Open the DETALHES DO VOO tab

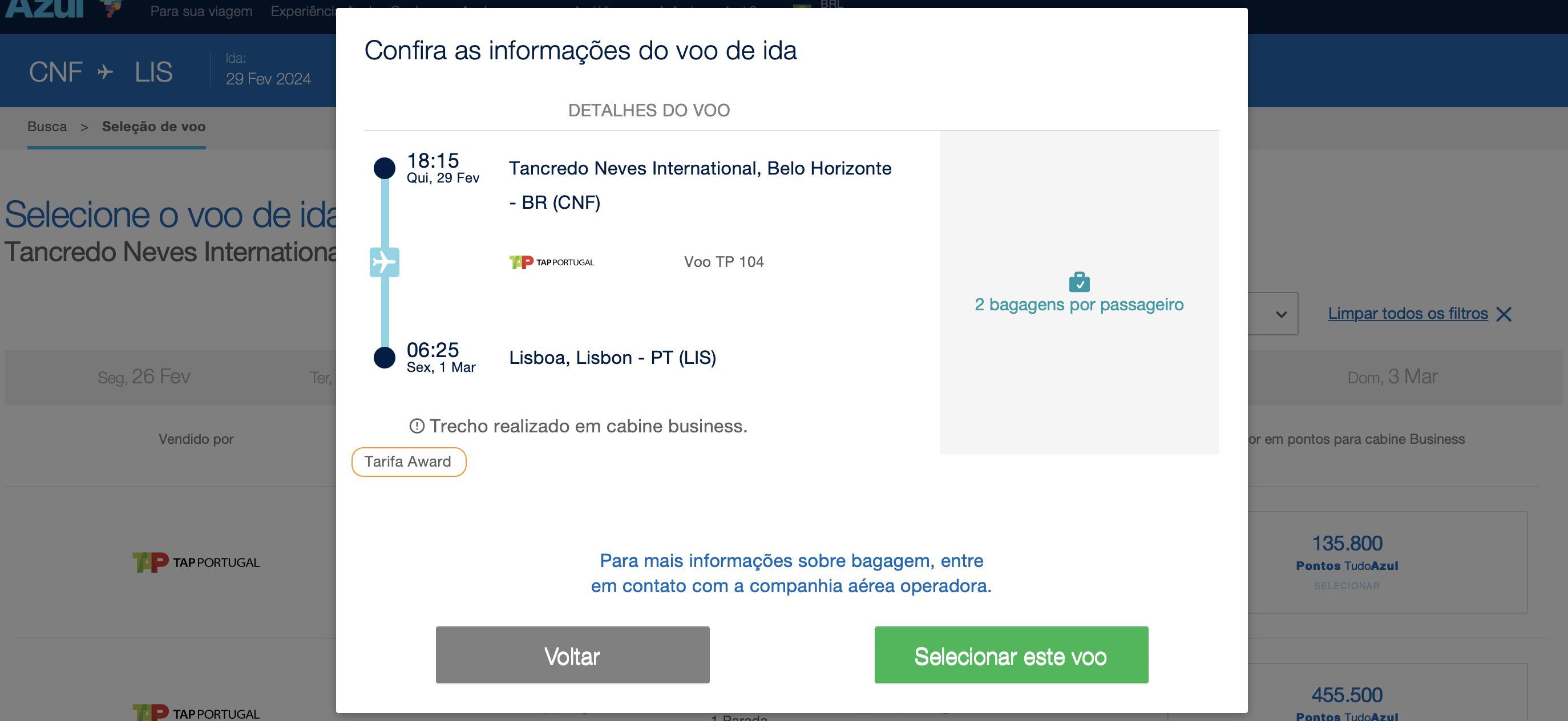649,110
